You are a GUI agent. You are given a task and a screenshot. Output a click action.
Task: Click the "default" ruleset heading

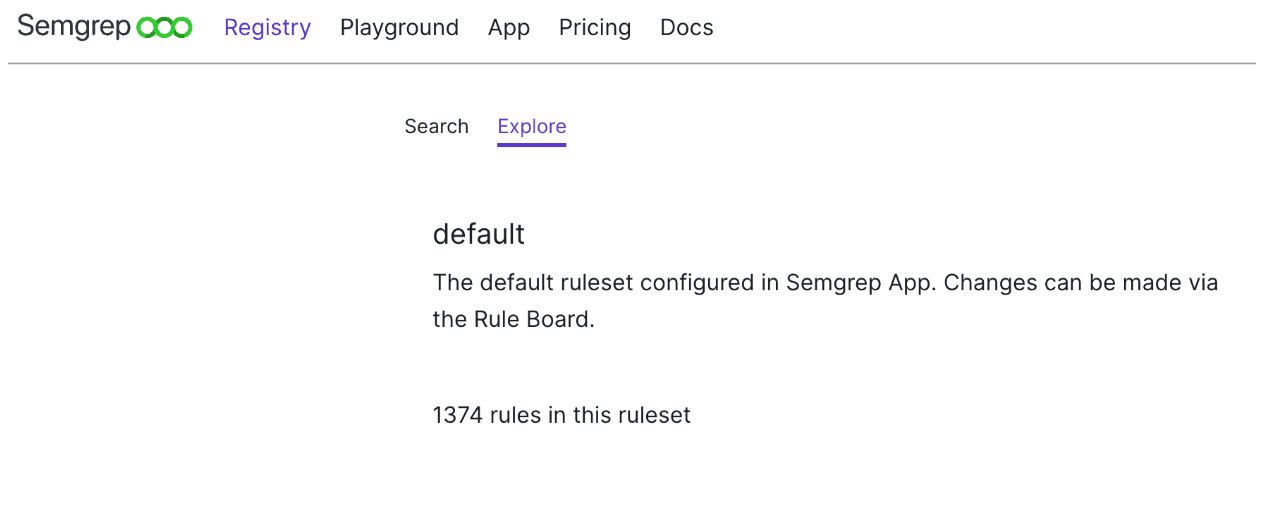pyautogui.click(x=479, y=234)
